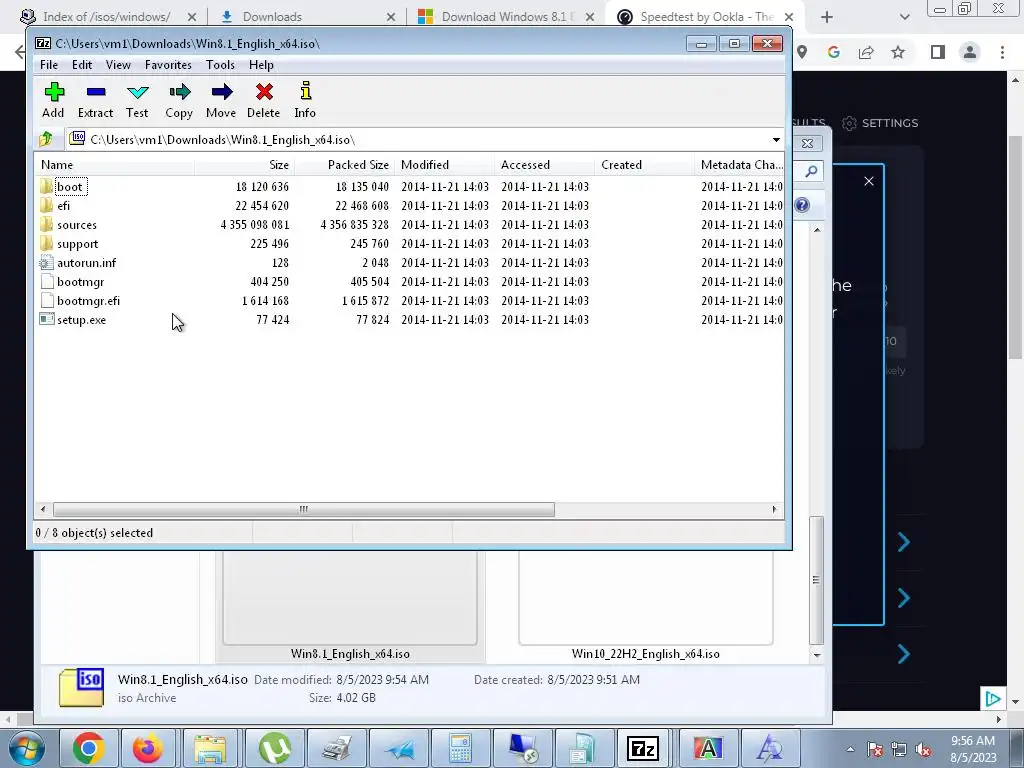Screen dimensions: 1024x768
Task: Open the View menu
Action: click(118, 65)
